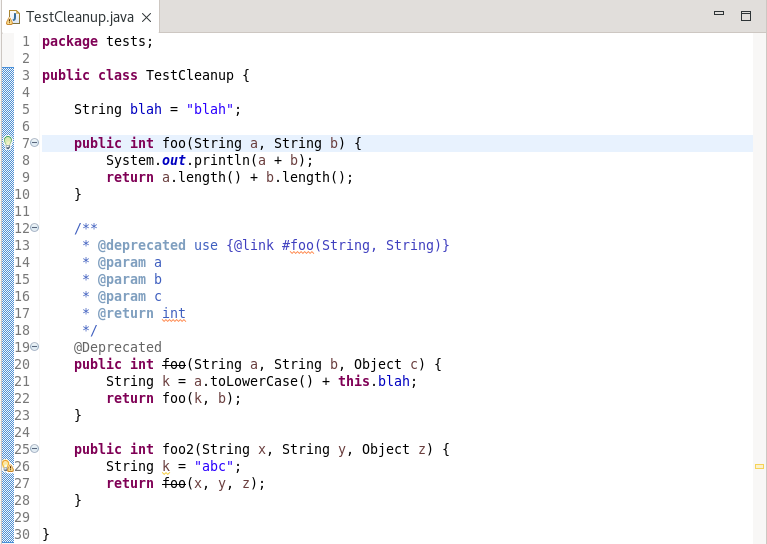Click the warning marker icon on line 26

click(x=7, y=466)
